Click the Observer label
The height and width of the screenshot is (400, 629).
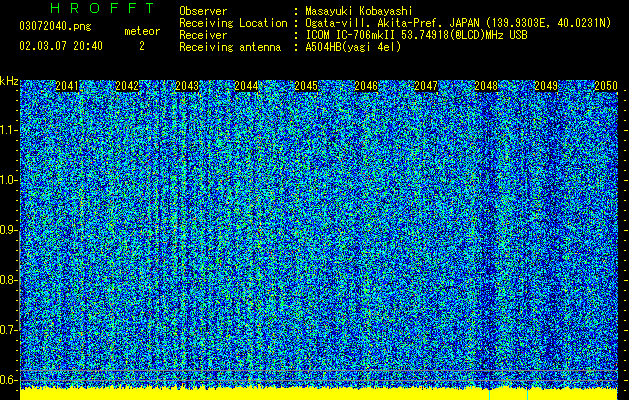(x=203, y=11)
